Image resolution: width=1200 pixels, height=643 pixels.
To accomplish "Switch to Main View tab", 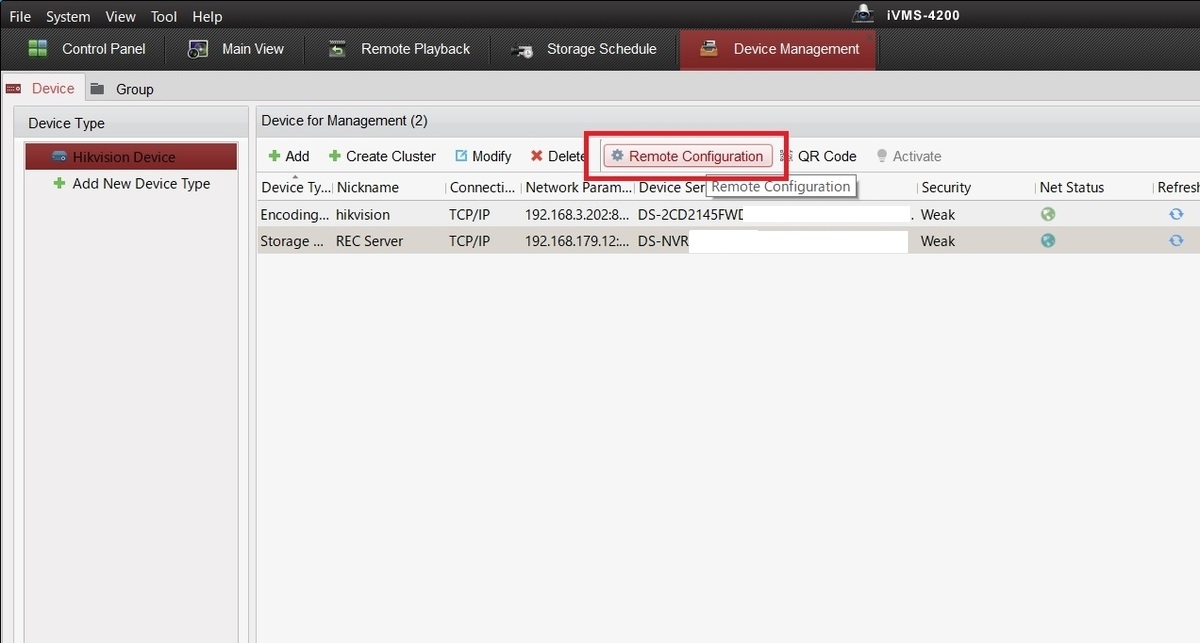I will [236, 49].
